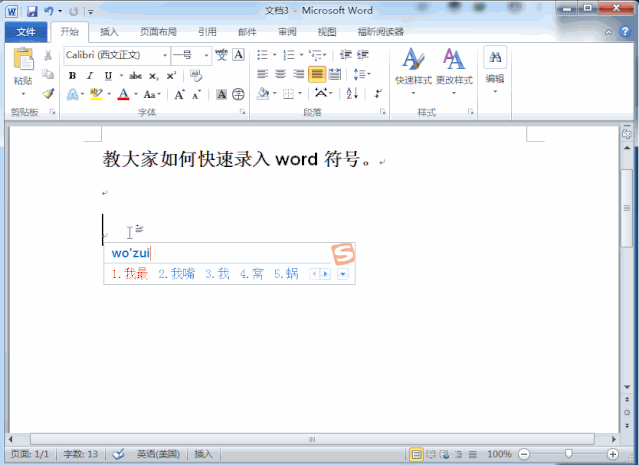
Task: Click Change Styles button
Action: point(454,72)
